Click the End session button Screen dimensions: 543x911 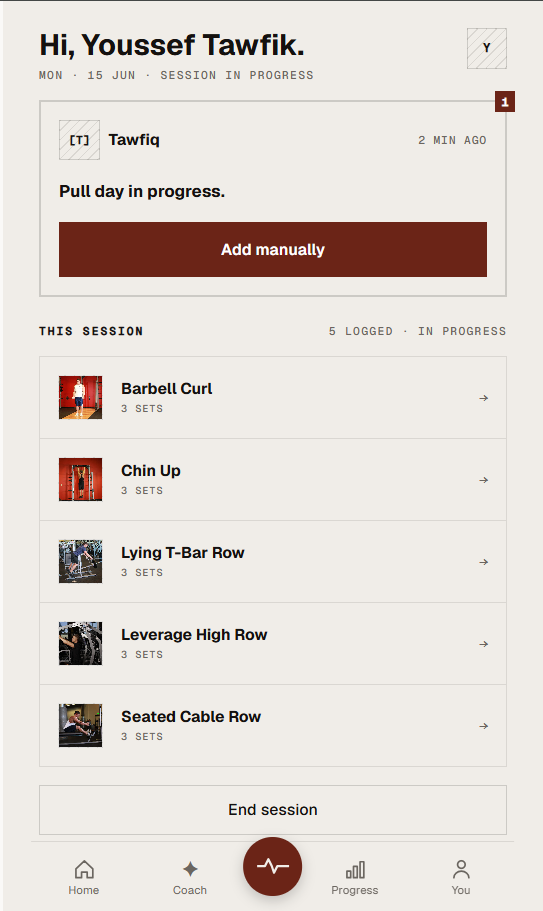pyautogui.click(x=273, y=810)
